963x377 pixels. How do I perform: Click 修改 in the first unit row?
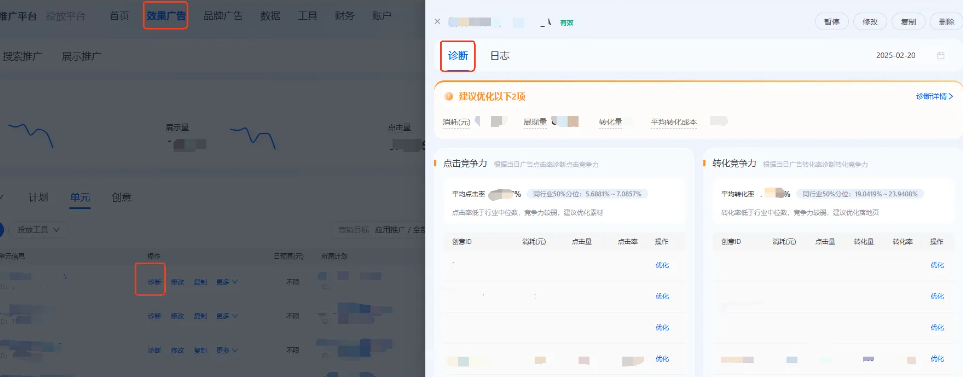point(177,282)
